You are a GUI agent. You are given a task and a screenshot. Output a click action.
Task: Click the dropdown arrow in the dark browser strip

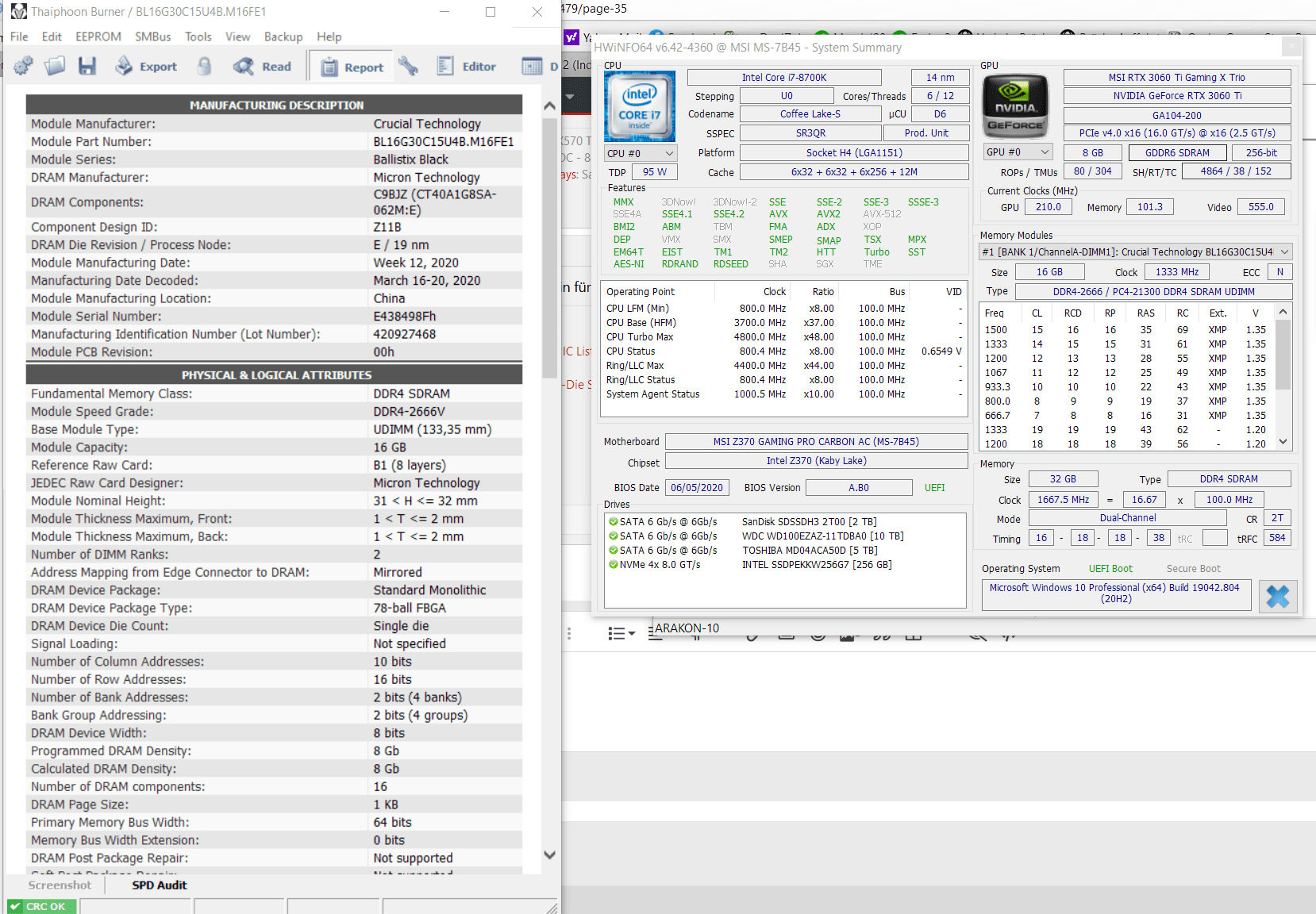click(x=570, y=97)
